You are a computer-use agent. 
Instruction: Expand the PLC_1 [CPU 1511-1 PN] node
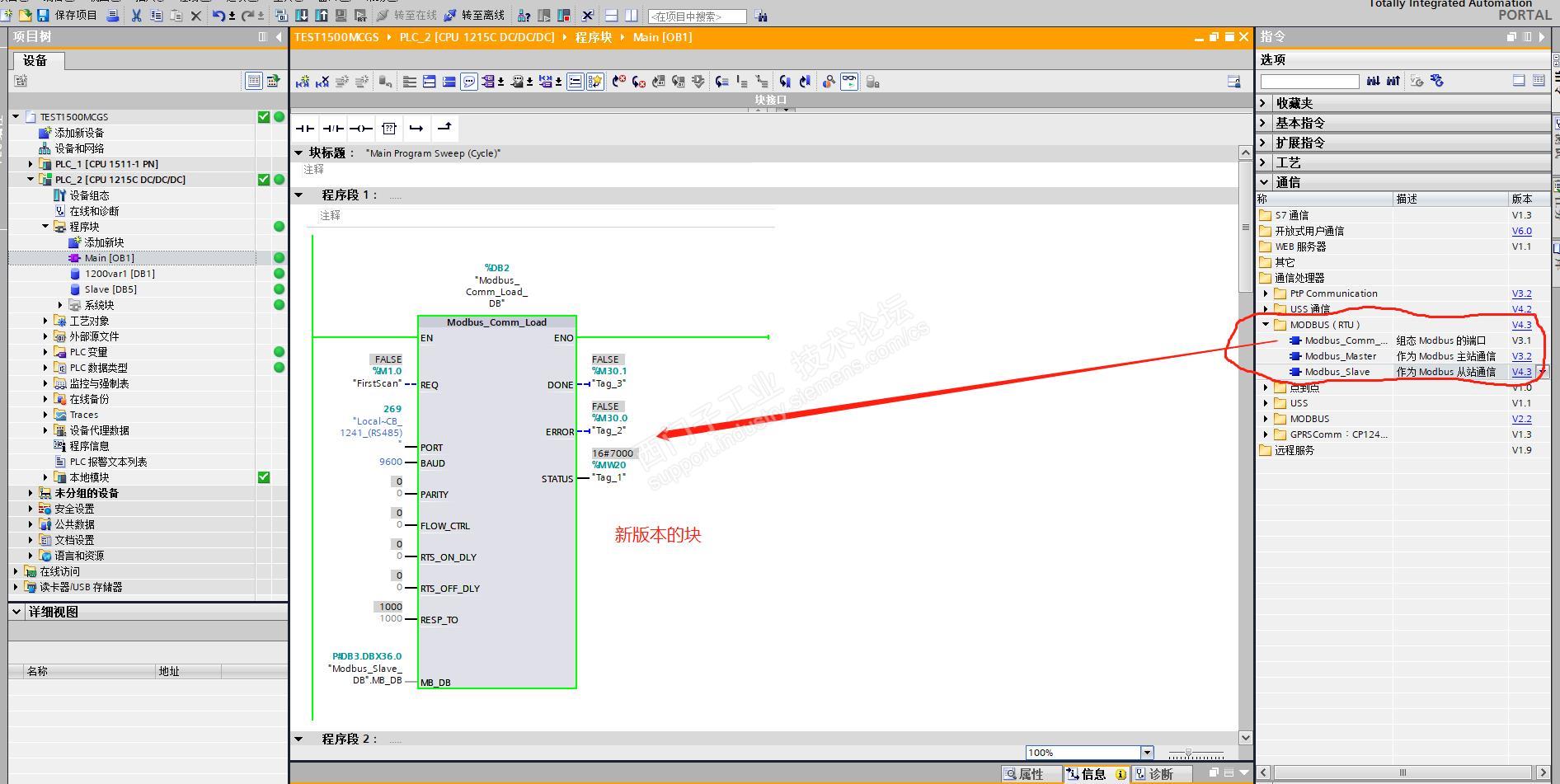point(31,164)
